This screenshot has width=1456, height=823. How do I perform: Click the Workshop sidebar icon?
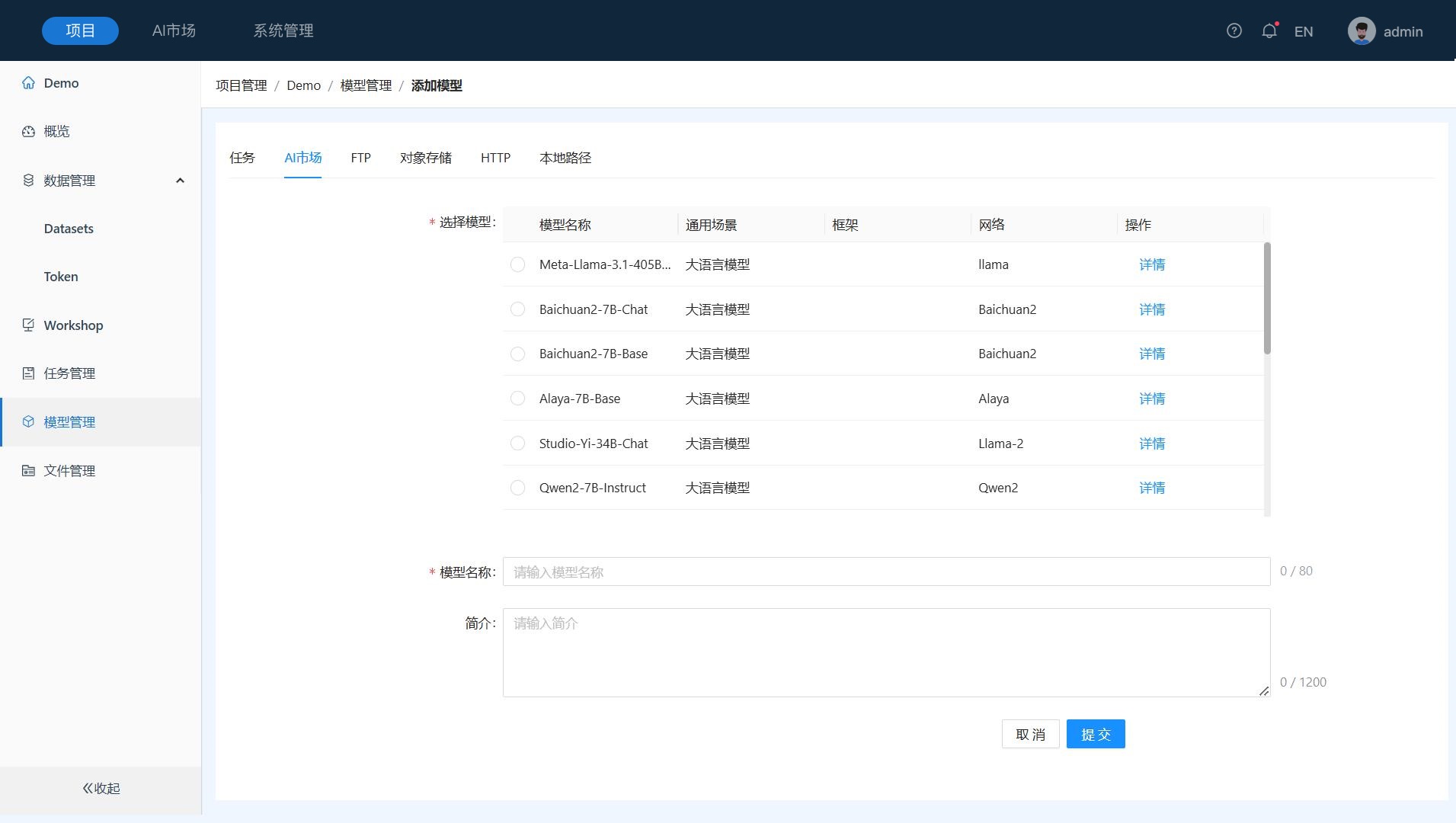pyautogui.click(x=28, y=325)
